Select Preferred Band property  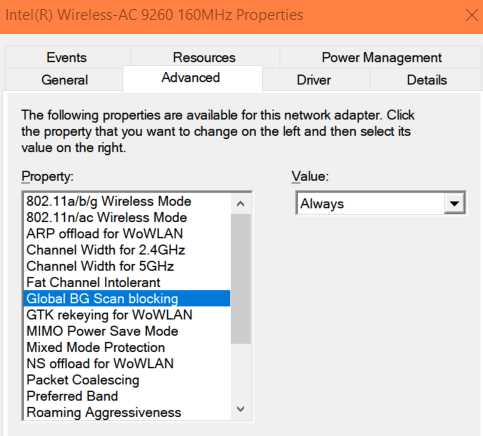click(x=127, y=396)
